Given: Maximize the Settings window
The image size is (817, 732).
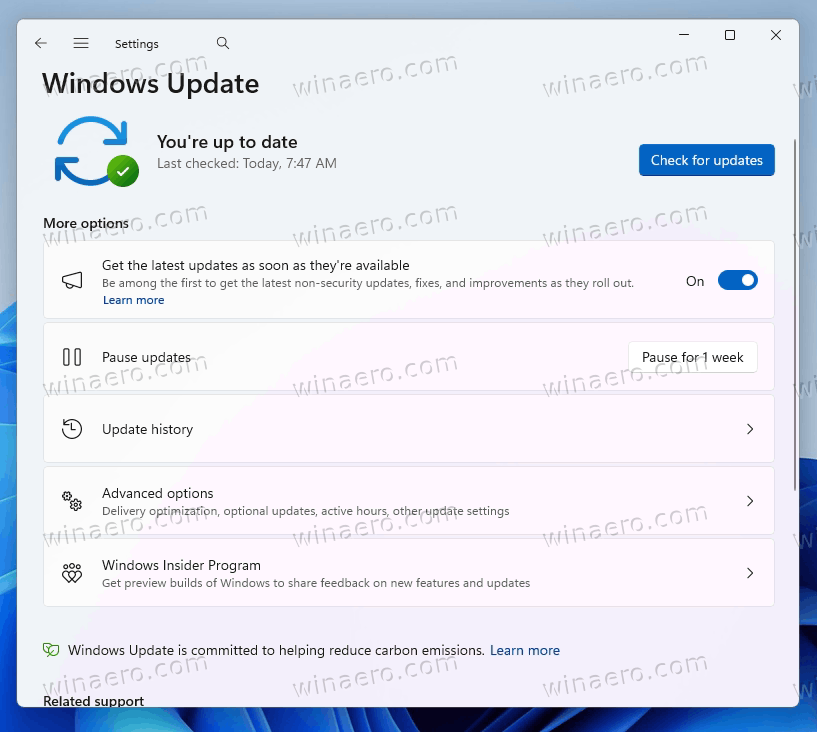Looking at the screenshot, I should [730, 35].
